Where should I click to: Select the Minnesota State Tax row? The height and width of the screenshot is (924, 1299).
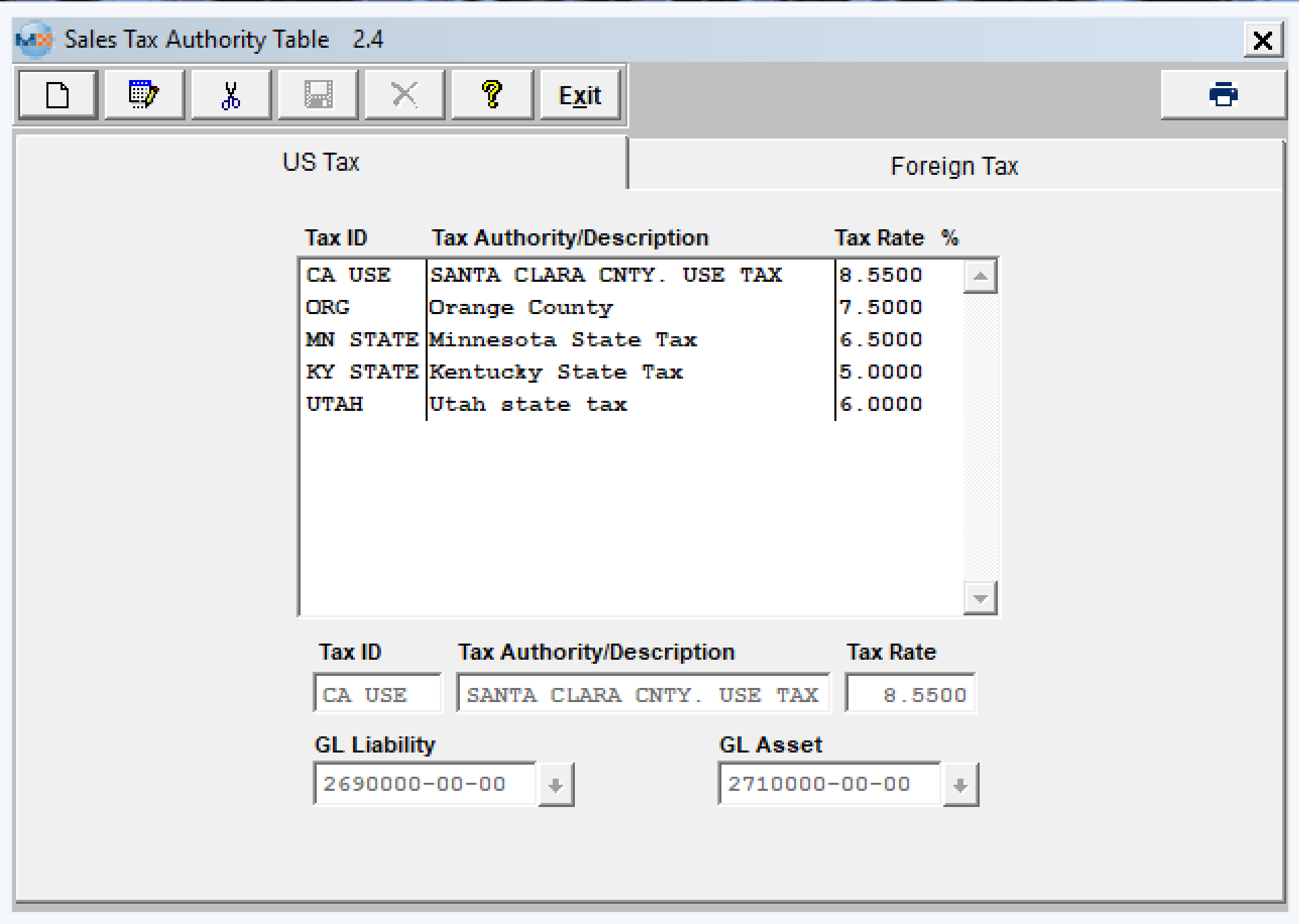point(563,340)
